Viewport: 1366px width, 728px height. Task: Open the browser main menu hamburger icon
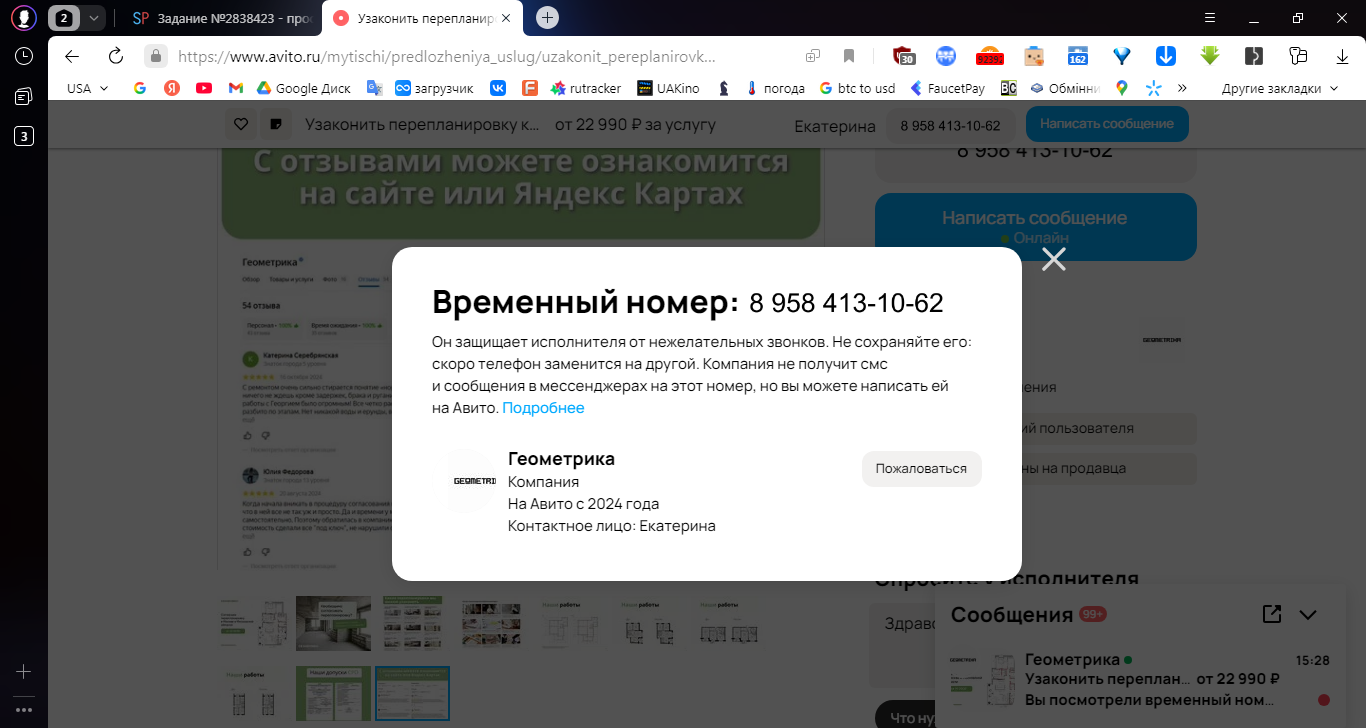1210,18
